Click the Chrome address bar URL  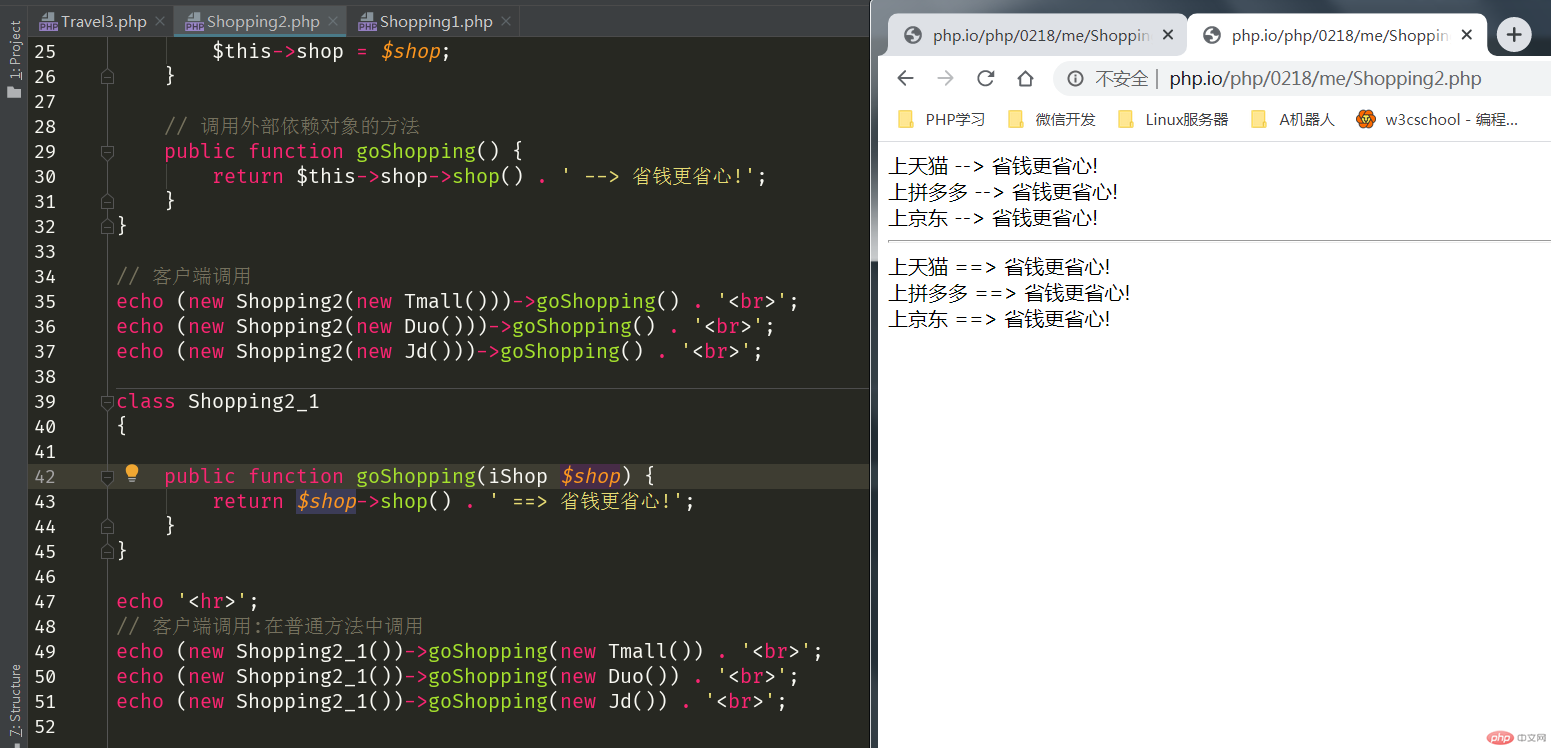pos(1325,78)
